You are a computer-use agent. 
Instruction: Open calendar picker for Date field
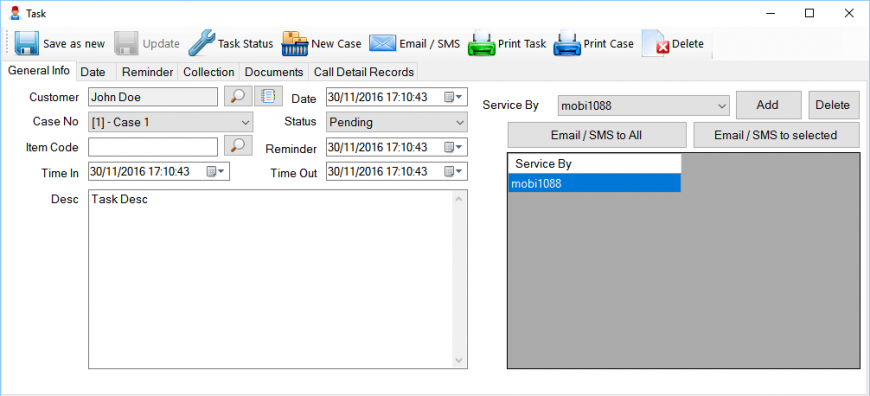point(453,97)
